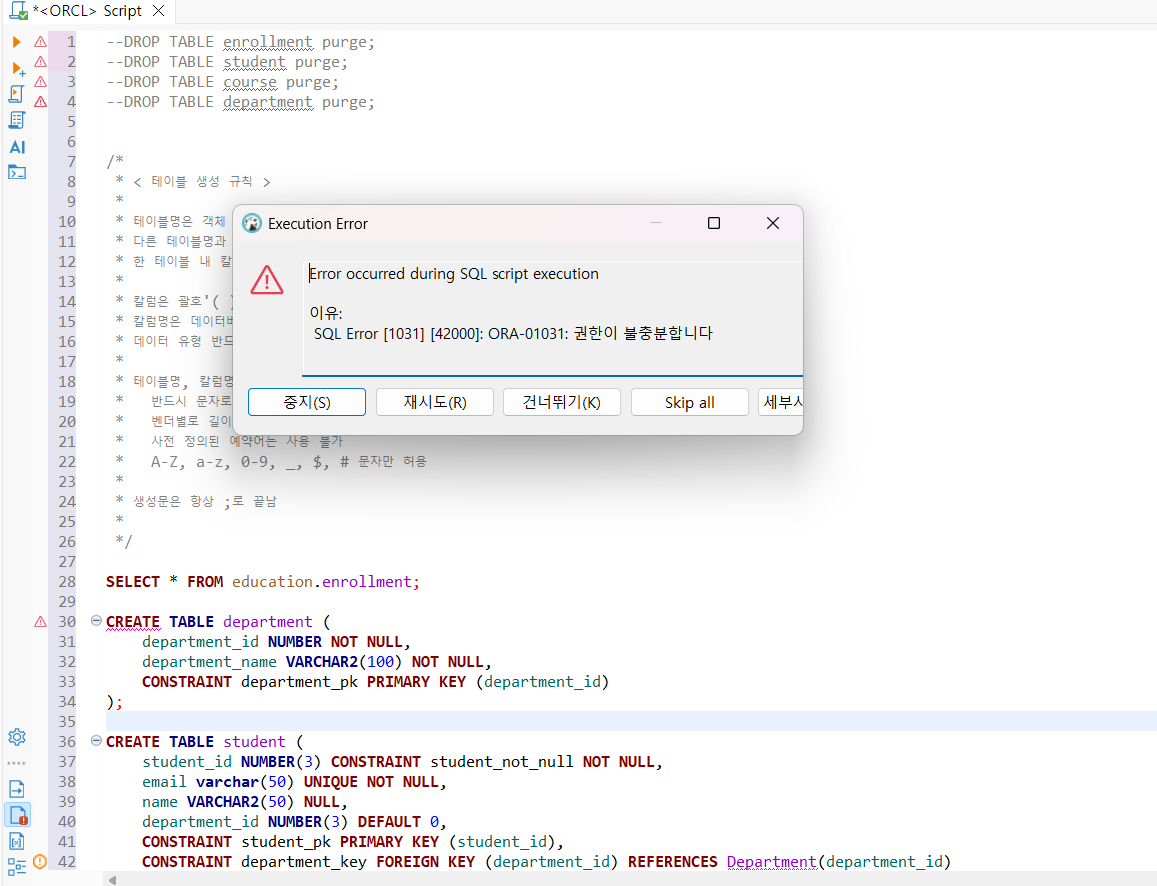Open the outline list panel icon
Image resolution: width=1157 pixels, height=886 pixels.
tap(17, 867)
